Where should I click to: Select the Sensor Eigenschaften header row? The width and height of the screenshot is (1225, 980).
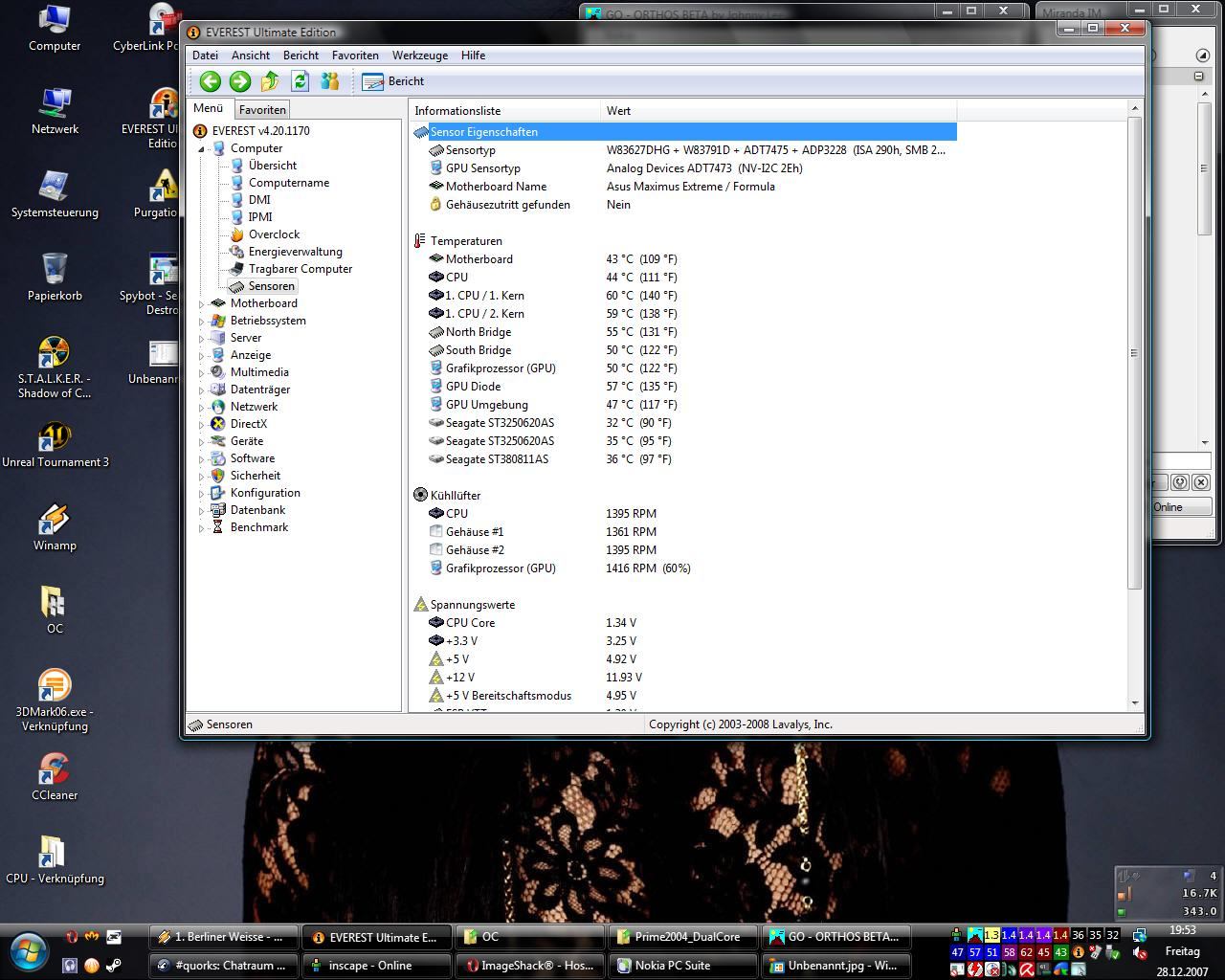point(683,132)
